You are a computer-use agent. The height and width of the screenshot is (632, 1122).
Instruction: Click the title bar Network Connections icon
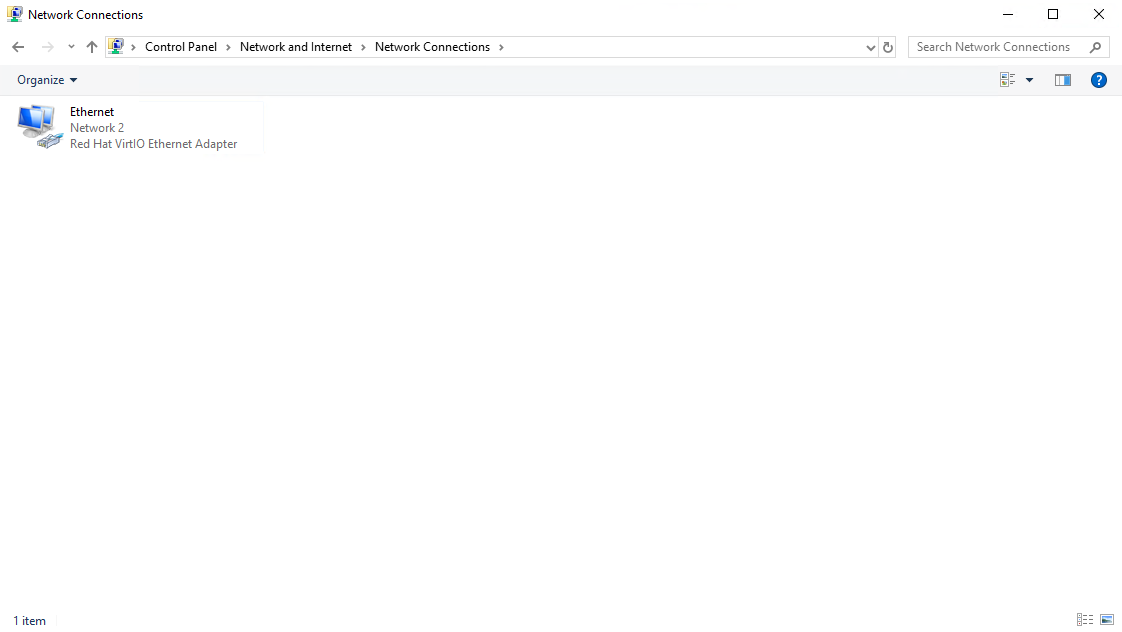(x=14, y=14)
